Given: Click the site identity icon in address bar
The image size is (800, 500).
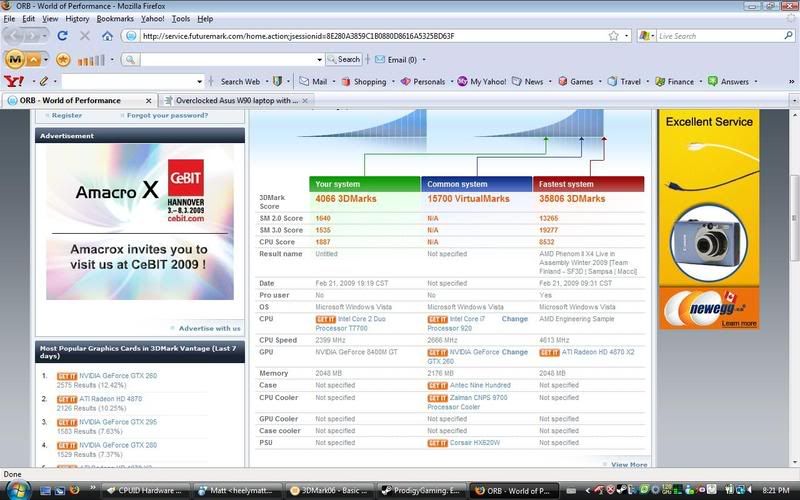Looking at the screenshot, I should (131, 36).
